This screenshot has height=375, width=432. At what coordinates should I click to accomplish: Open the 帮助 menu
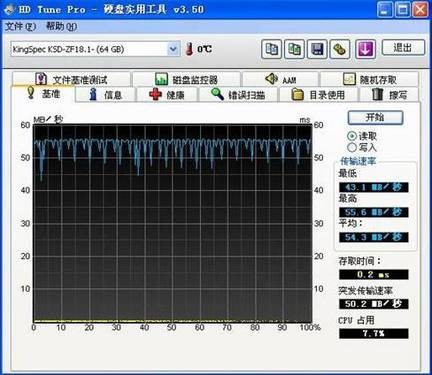tap(61, 26)
